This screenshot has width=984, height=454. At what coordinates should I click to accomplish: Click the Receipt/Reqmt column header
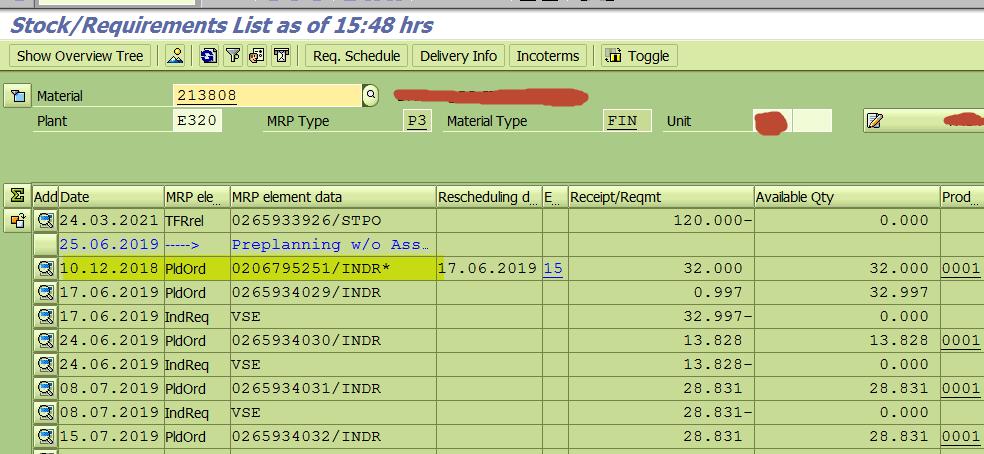pyautogui.click(x=661, y=197)
